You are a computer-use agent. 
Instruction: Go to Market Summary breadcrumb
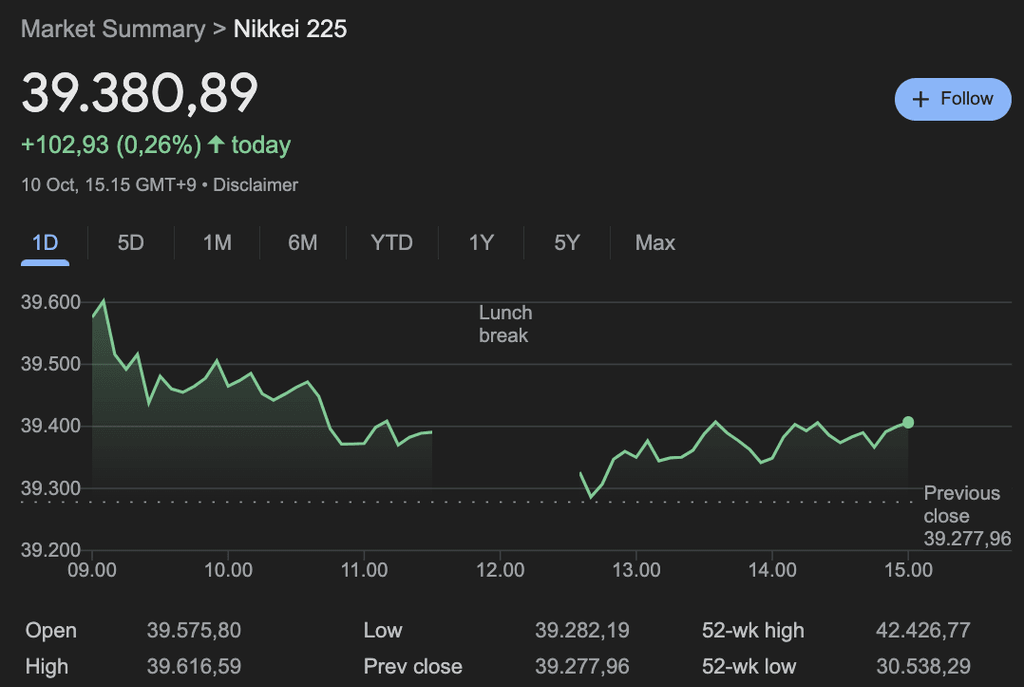[112, 29]
